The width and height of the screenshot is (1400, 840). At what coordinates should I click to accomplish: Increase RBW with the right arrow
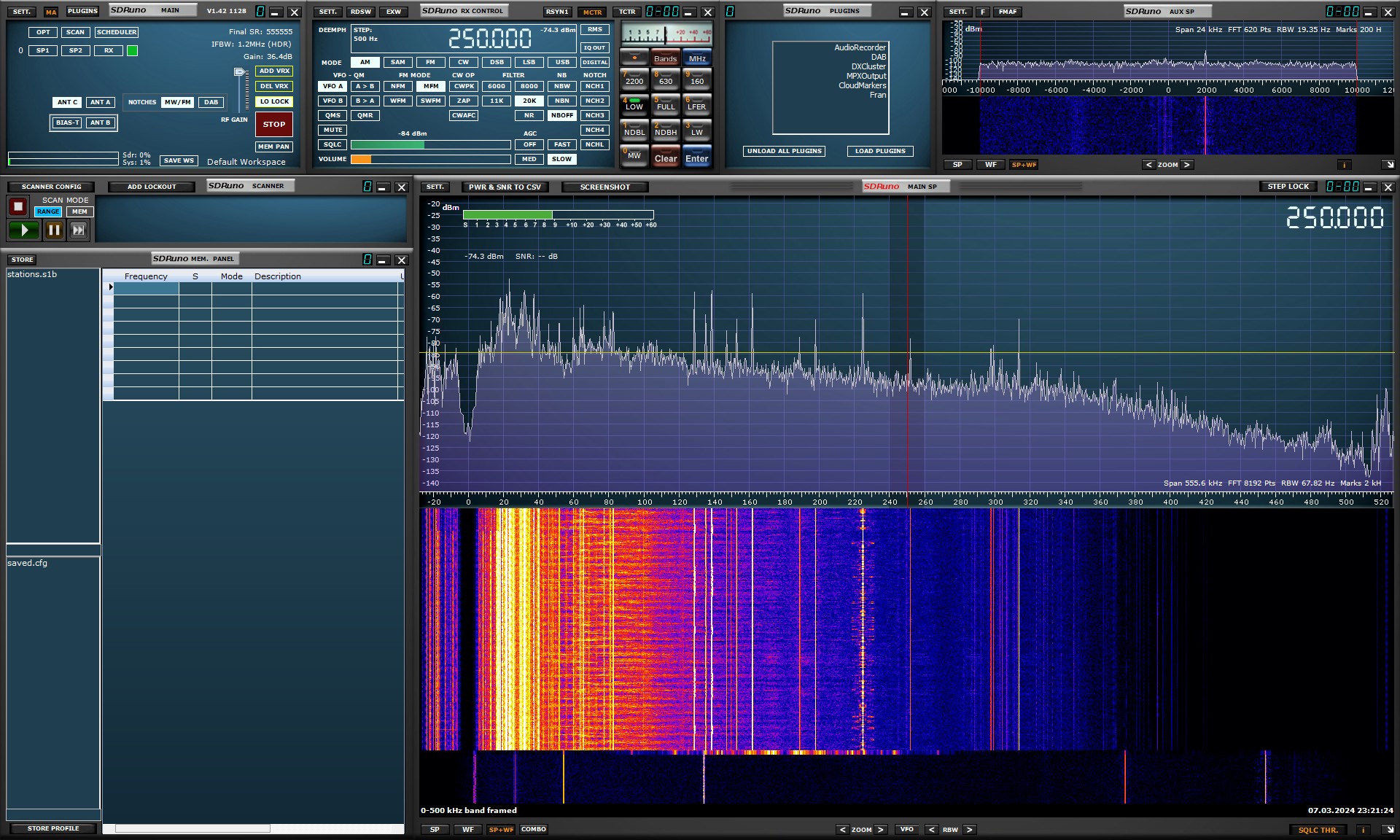click(969, 830)
